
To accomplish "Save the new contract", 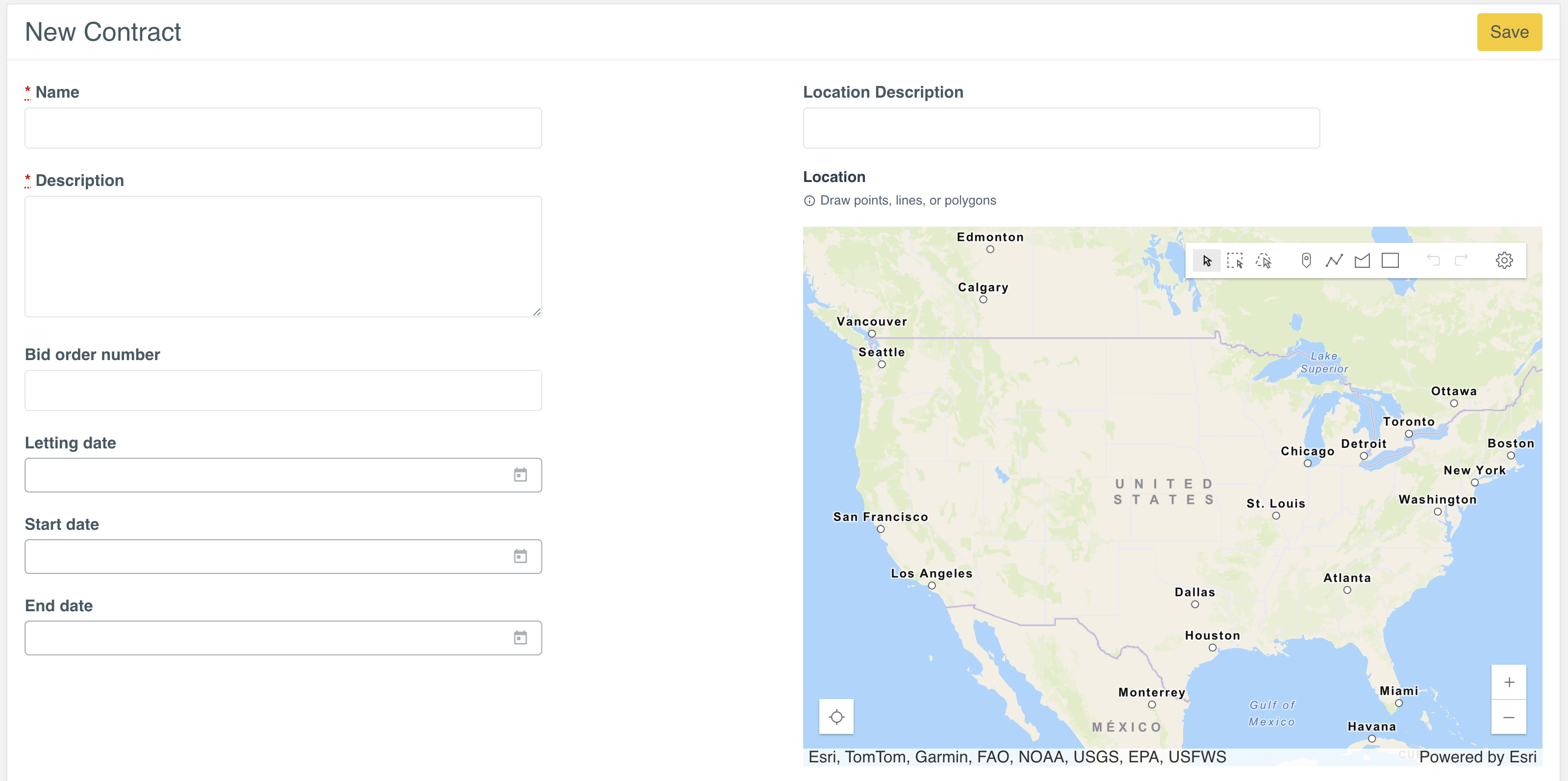I will (1510, 32).
